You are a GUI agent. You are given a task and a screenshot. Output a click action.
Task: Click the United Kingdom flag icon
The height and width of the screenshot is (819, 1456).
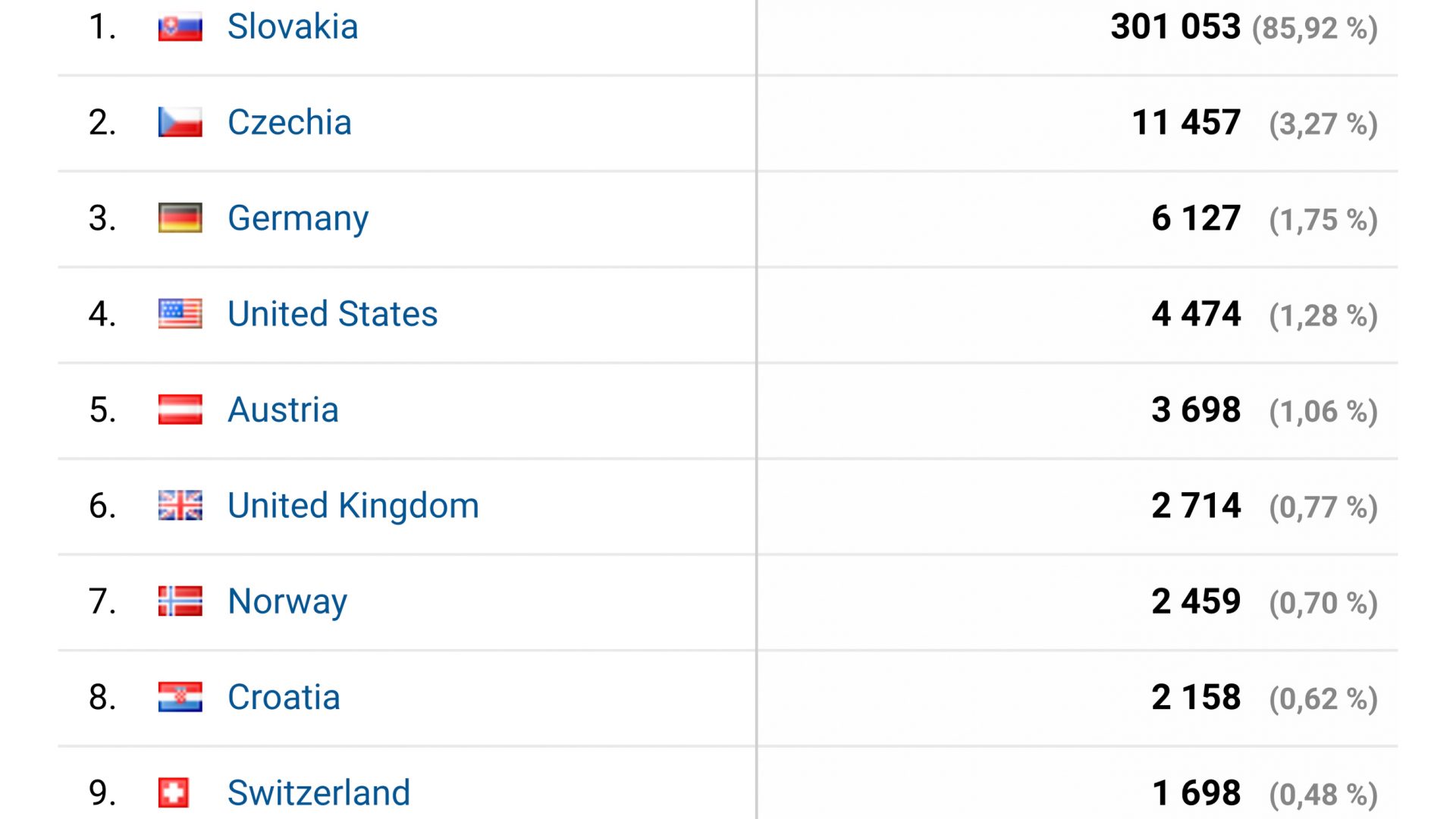click(x=180, y=505)
